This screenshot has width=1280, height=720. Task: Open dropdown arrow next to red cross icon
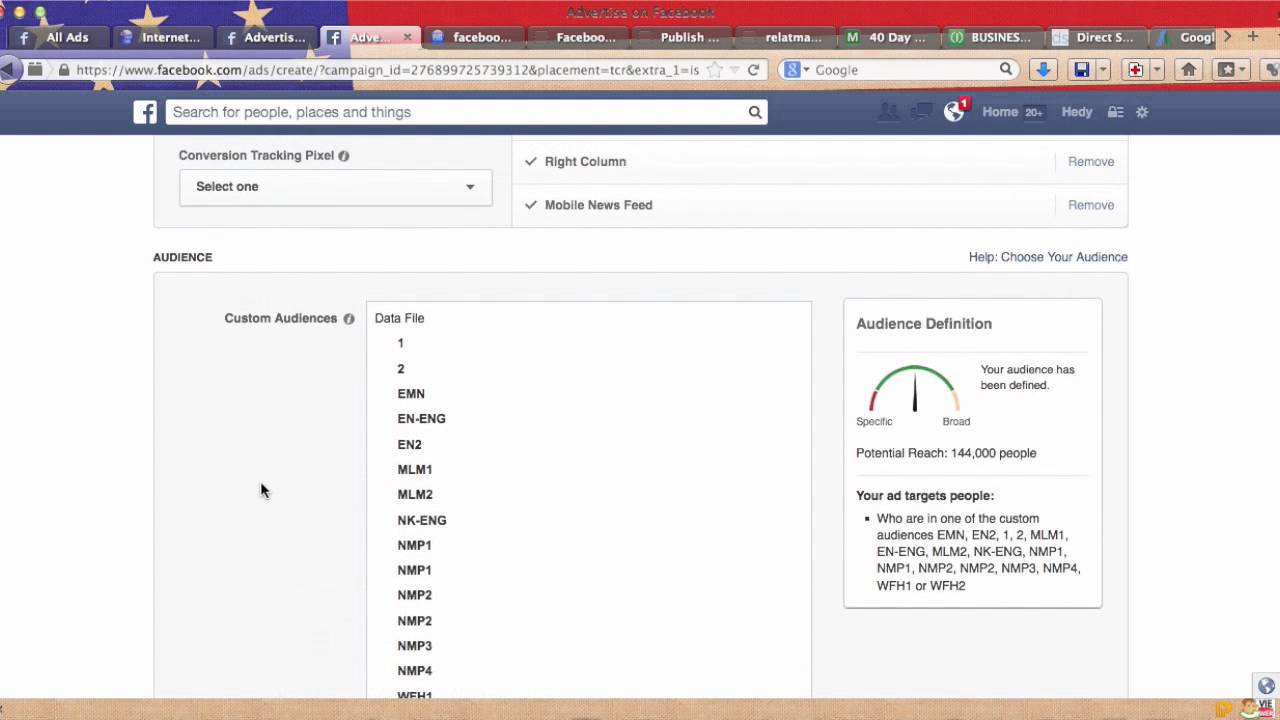(1157, 70)
